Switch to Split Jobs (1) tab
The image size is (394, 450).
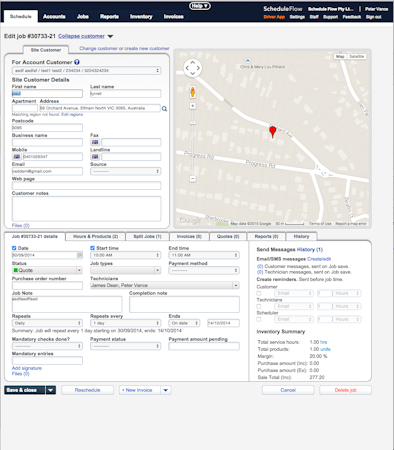pos(147,236)
